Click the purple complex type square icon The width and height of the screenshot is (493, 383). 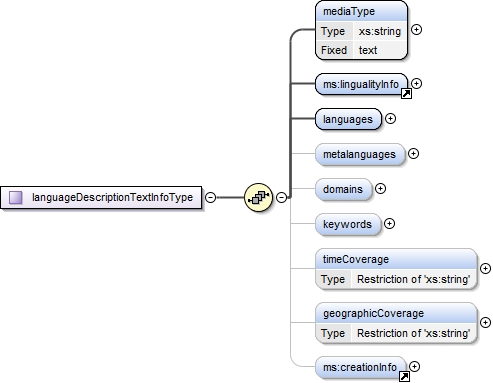coord(16,197)
